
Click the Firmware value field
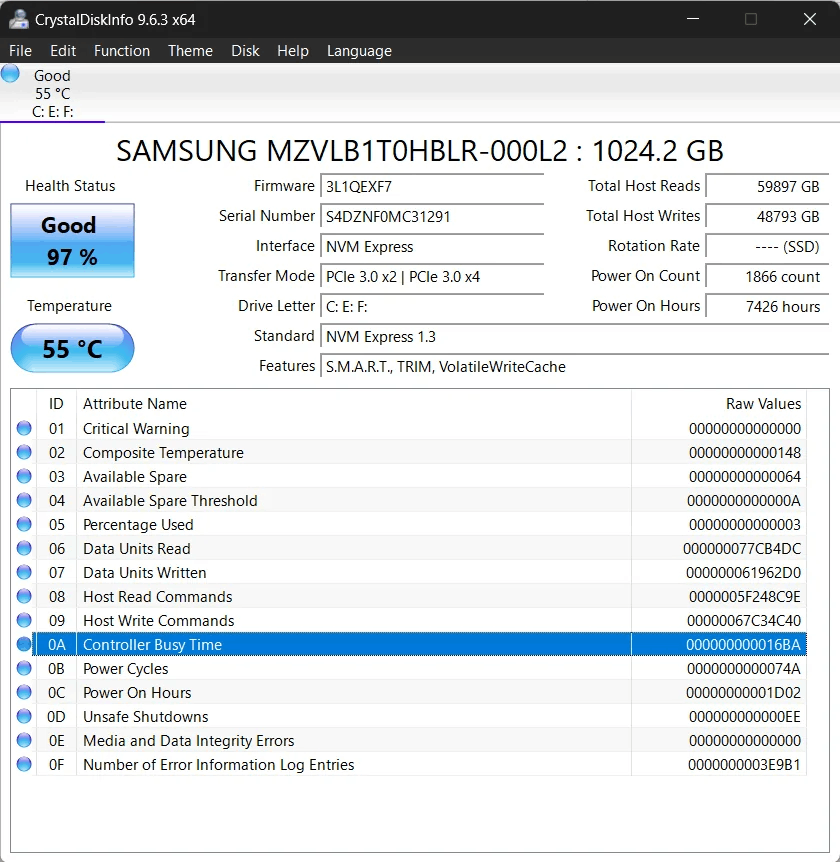[432, 187]
